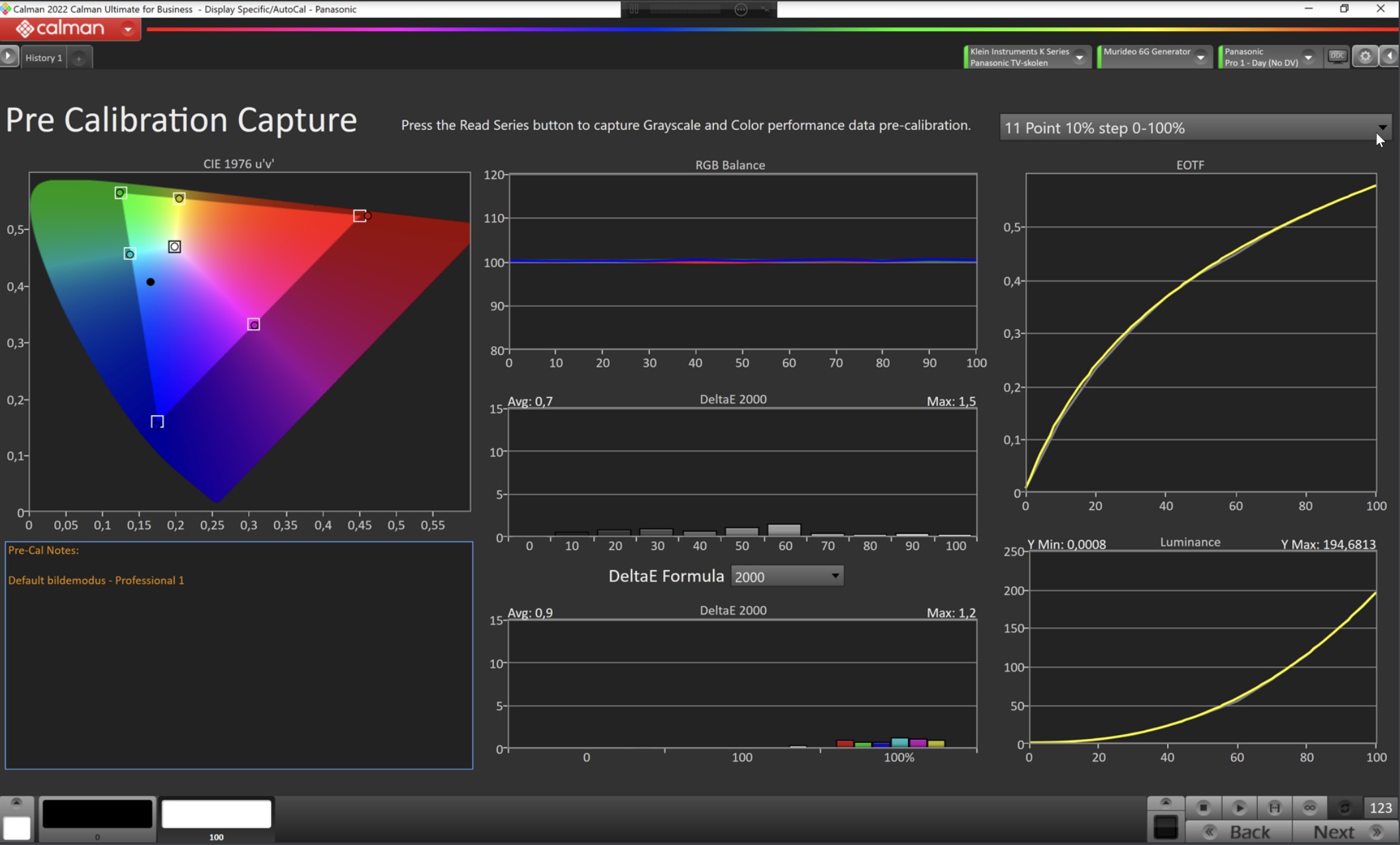Click the DDC display control icon
The width and height of the screenshot is (1400, 845).
1337,57
